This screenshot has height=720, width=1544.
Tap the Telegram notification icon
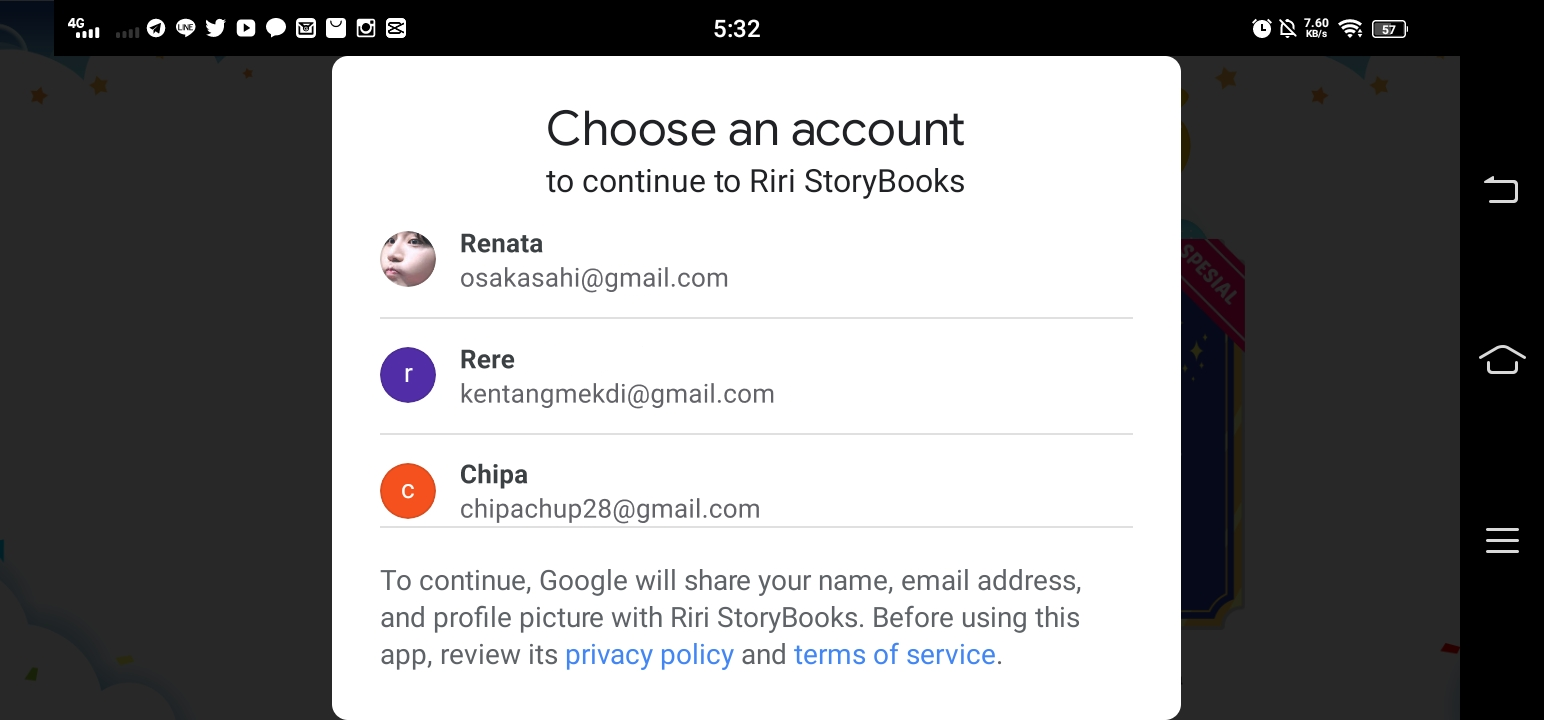tap(156, 28)
